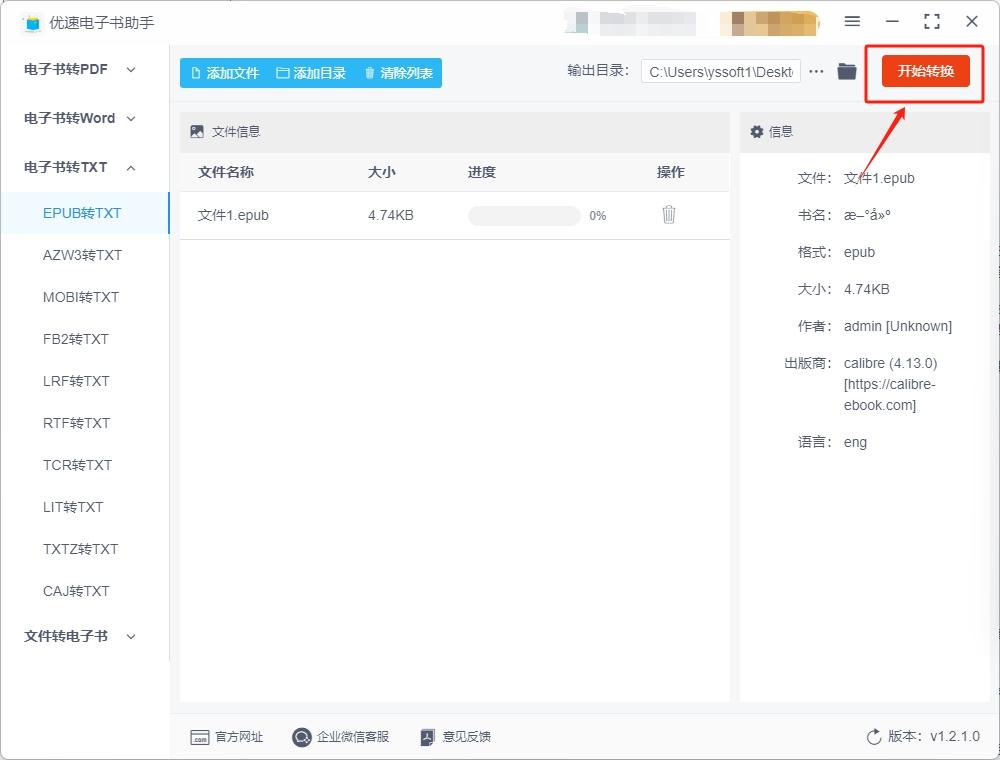Click the progress bar of 文件1.epub

coord(524,216)
